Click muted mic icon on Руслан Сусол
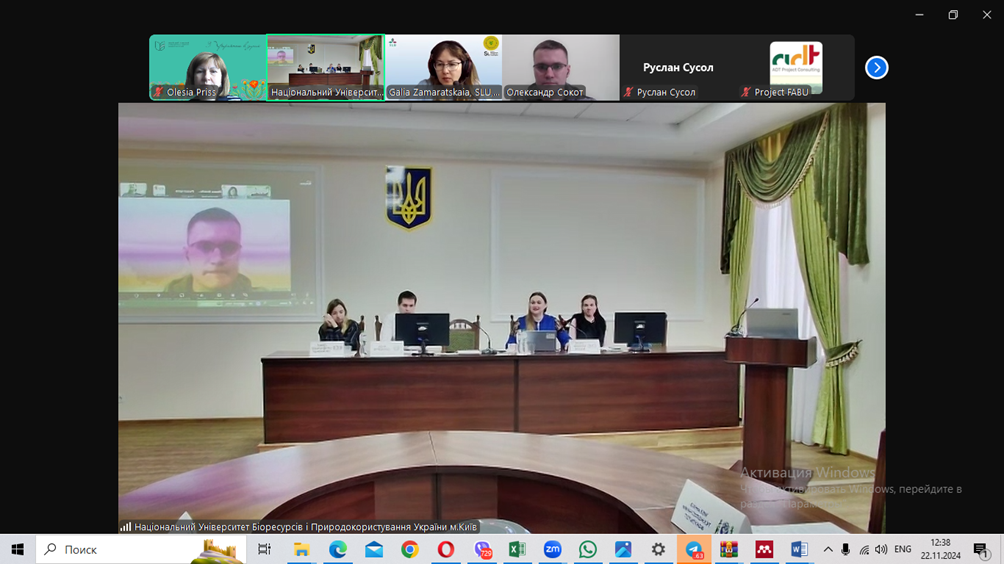 628,92
